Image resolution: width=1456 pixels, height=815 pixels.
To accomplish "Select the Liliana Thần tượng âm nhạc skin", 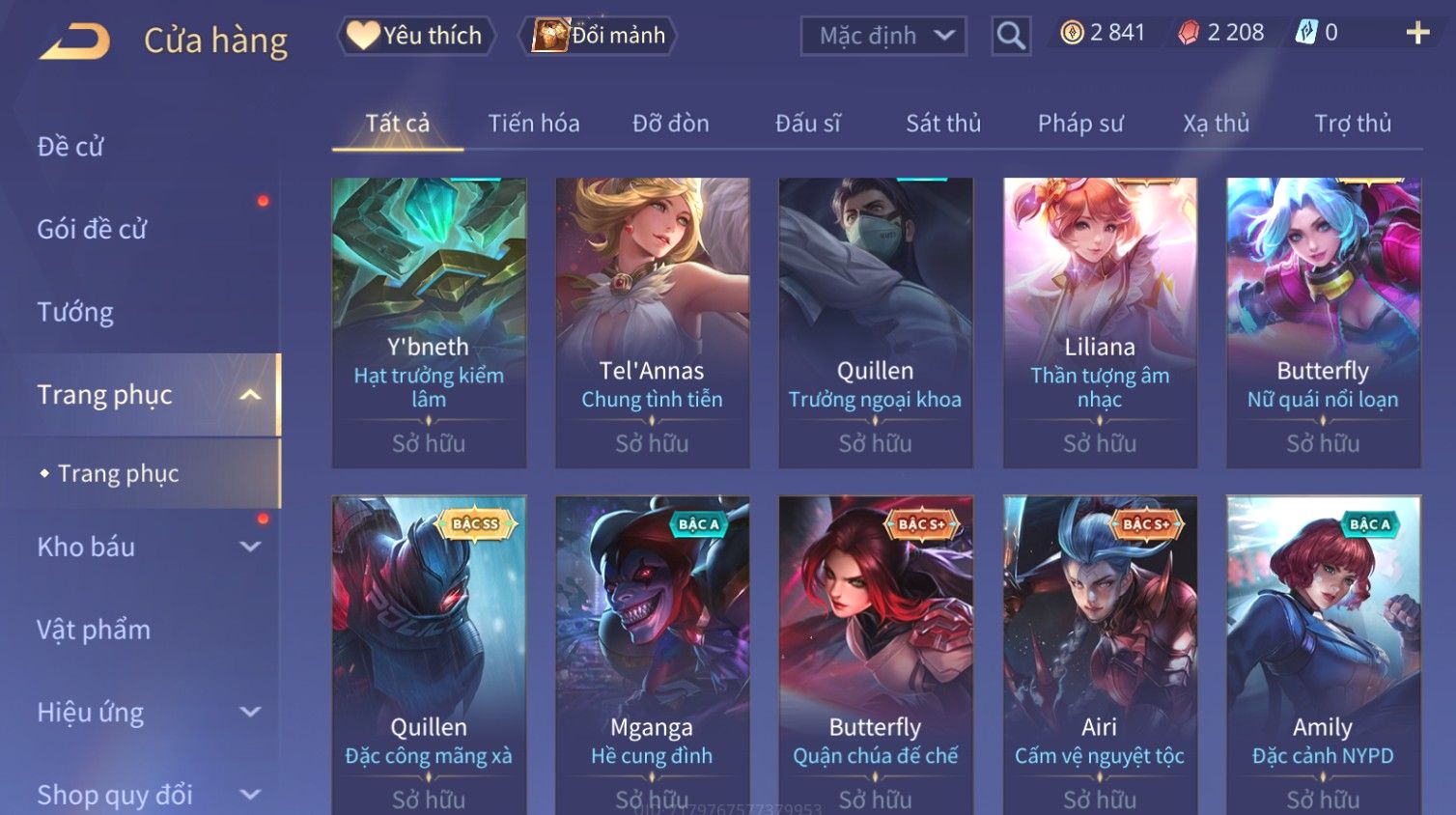I will 1100,323.
